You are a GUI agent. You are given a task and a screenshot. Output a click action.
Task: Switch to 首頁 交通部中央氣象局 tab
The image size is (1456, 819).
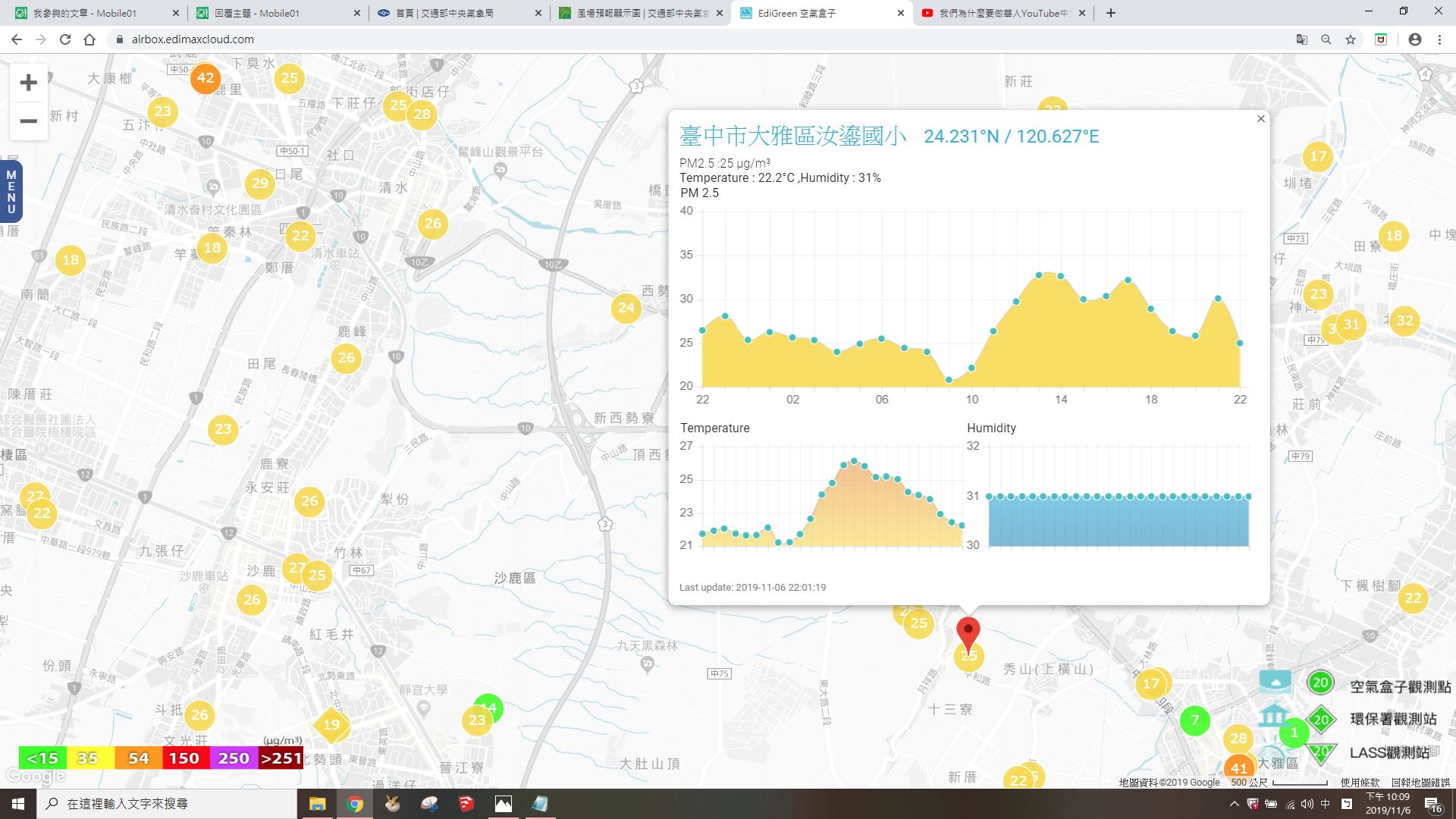[459, 13]
